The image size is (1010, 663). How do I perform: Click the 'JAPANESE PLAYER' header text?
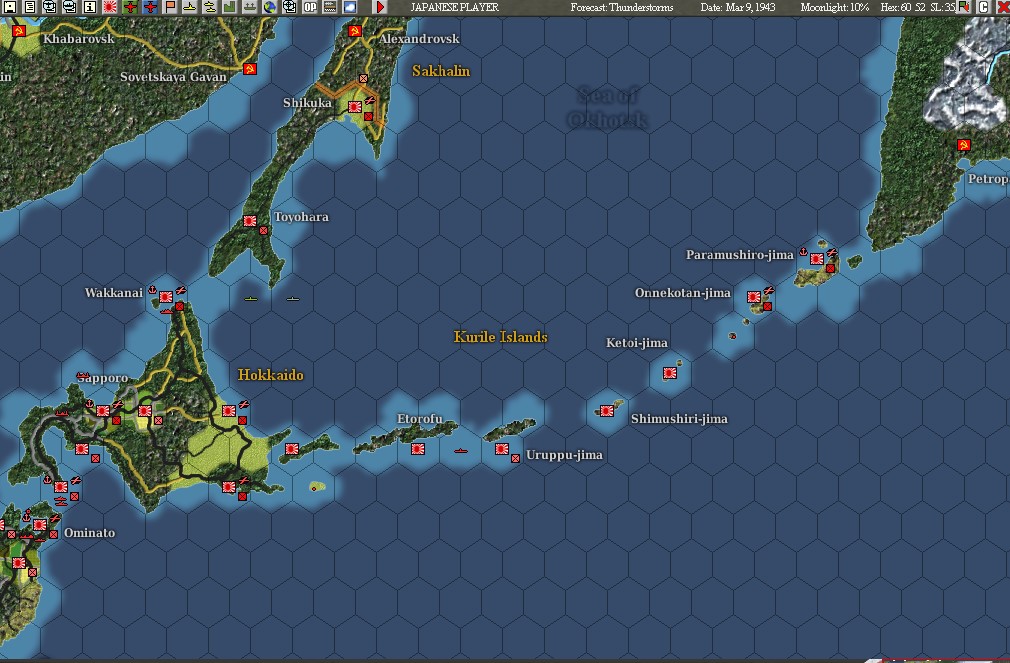[x=455, y=7]
